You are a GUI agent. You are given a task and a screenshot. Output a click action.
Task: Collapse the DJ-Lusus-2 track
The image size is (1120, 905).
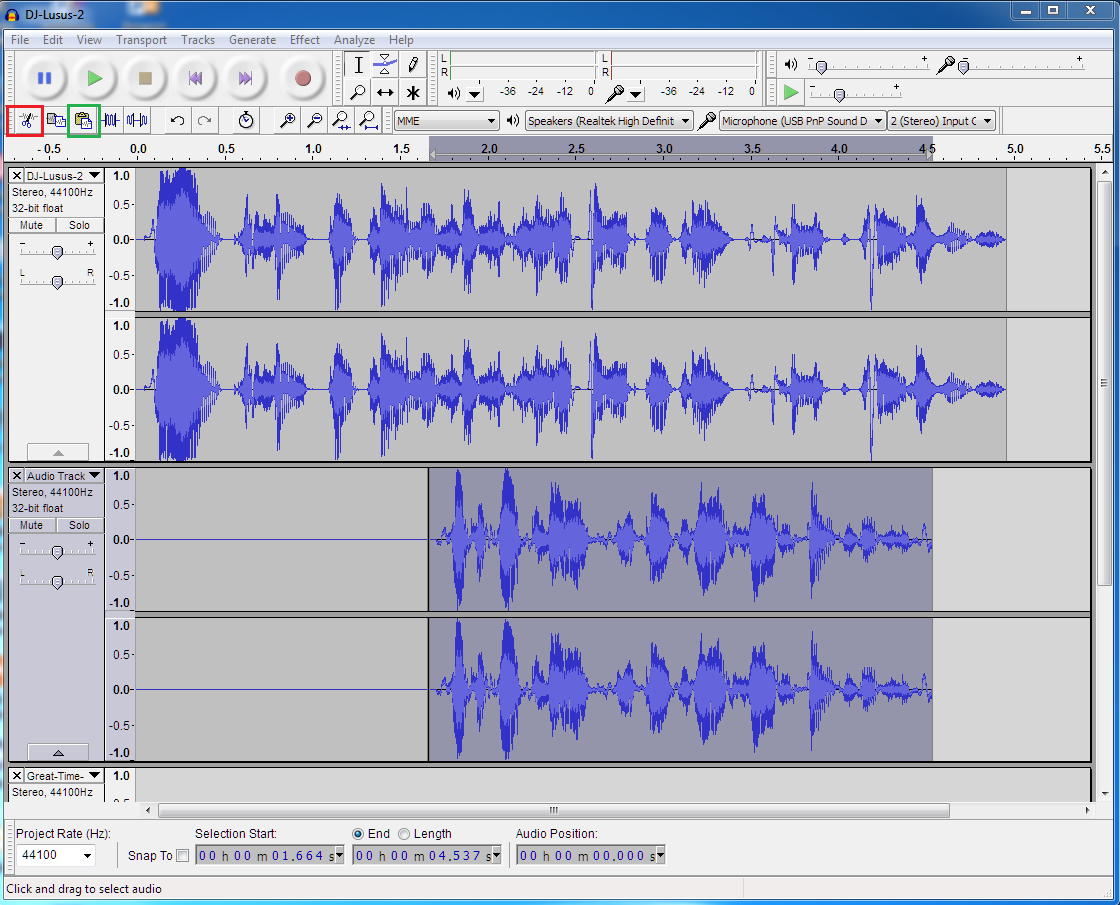57,451
